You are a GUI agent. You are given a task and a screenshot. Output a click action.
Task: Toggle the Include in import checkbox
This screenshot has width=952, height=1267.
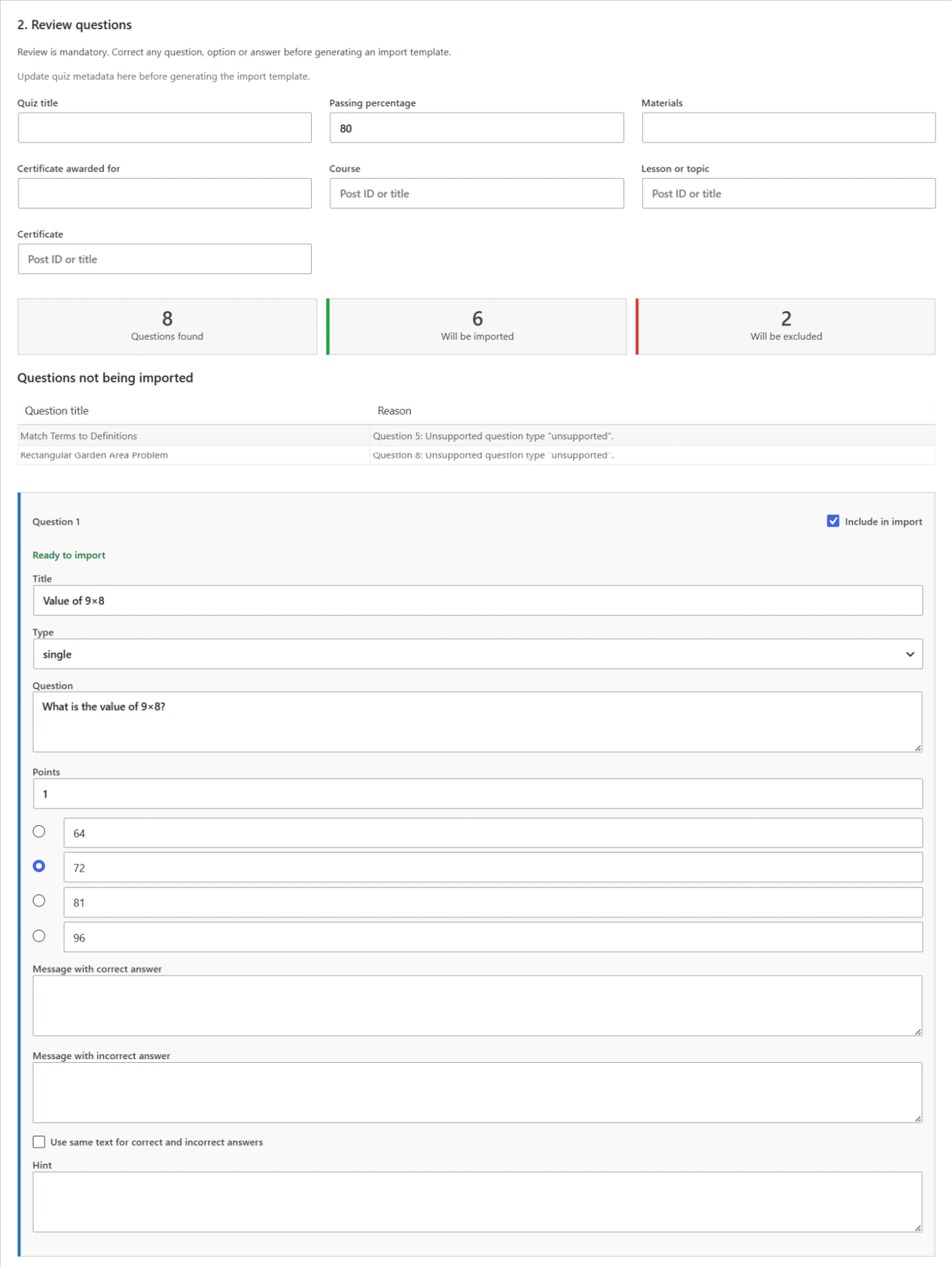coord(833,521)
